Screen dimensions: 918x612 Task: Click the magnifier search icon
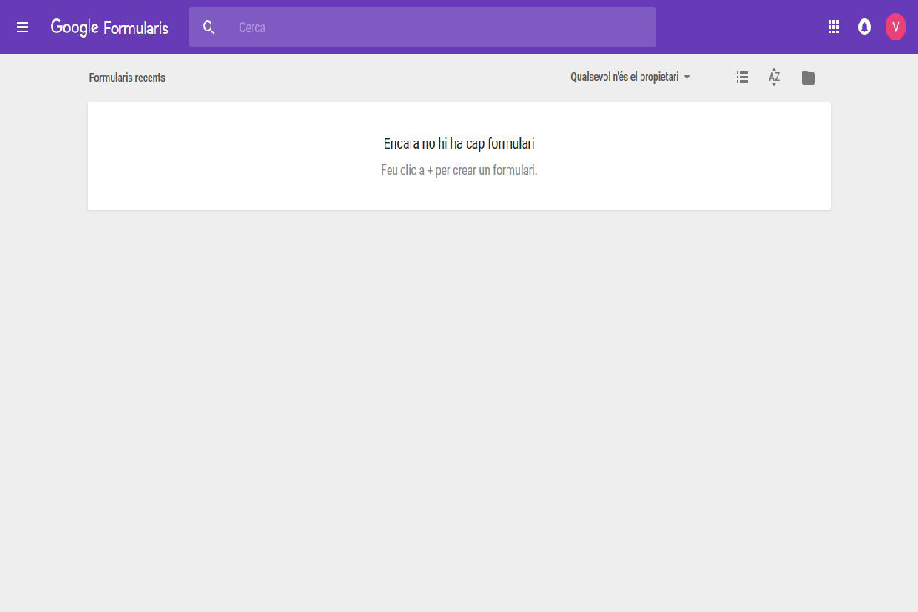[209, 27]
